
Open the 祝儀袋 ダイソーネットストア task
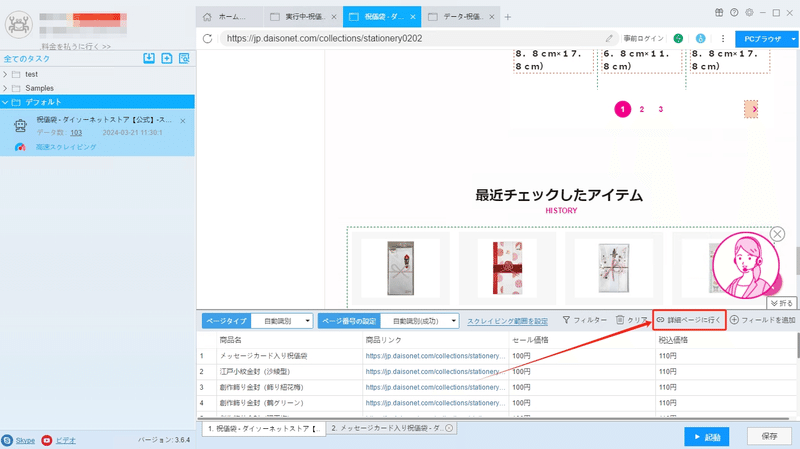tap(104, 120)
